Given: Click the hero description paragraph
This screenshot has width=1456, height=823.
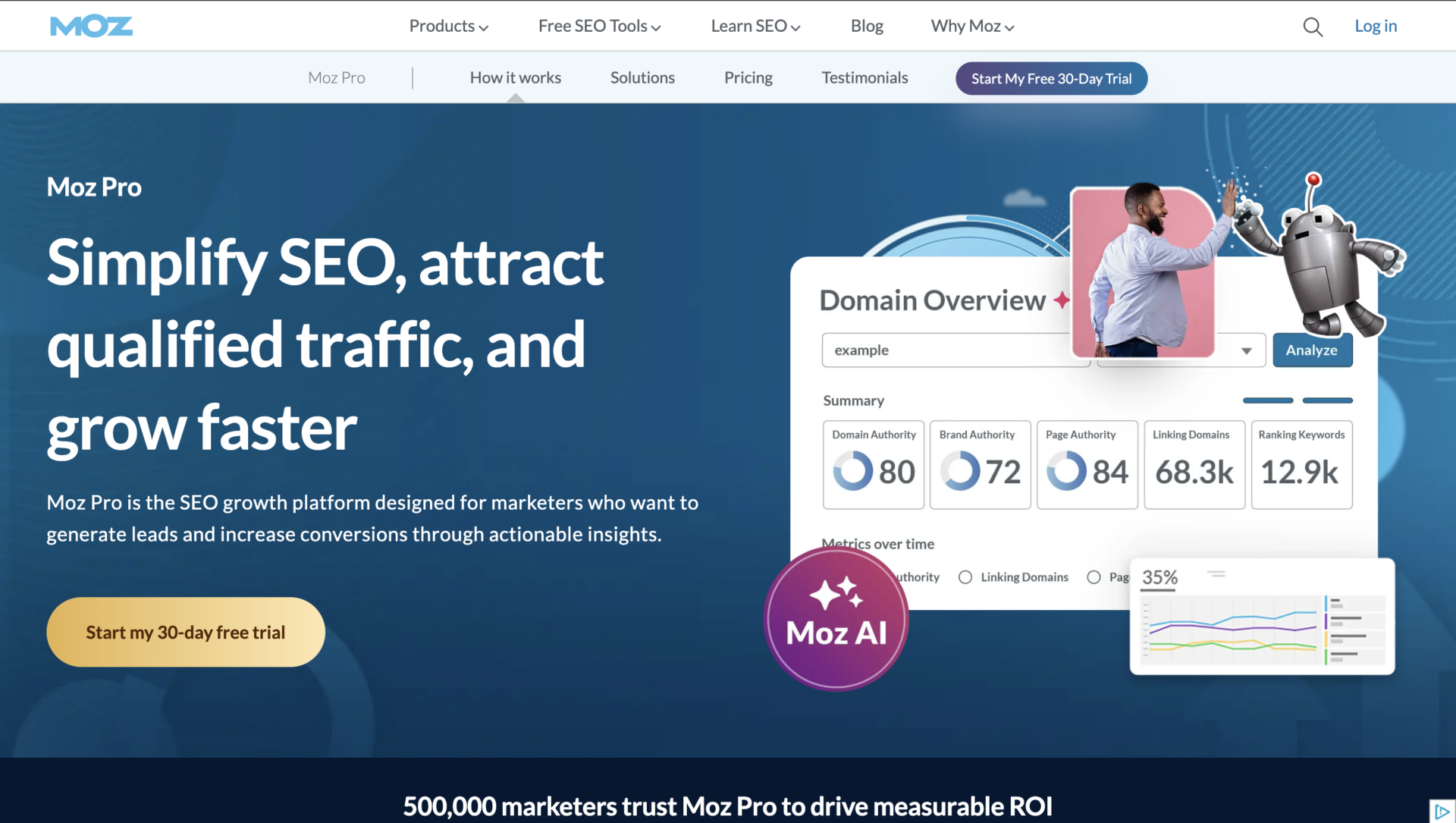Looking at the screenshot, I should pyautogui.click(x=372, y=518).
